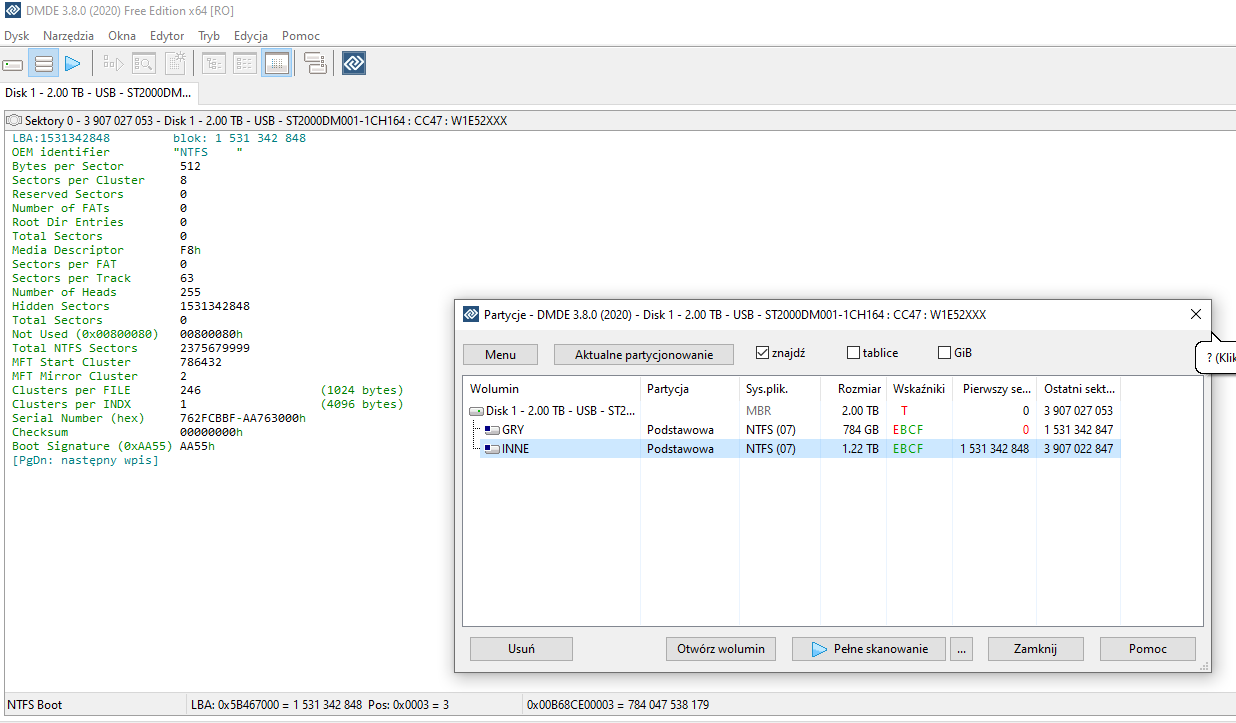Screen dimensions: 1236x723
Task: Toggle the 'GiB' checkbox
Action: pos(945,353)
